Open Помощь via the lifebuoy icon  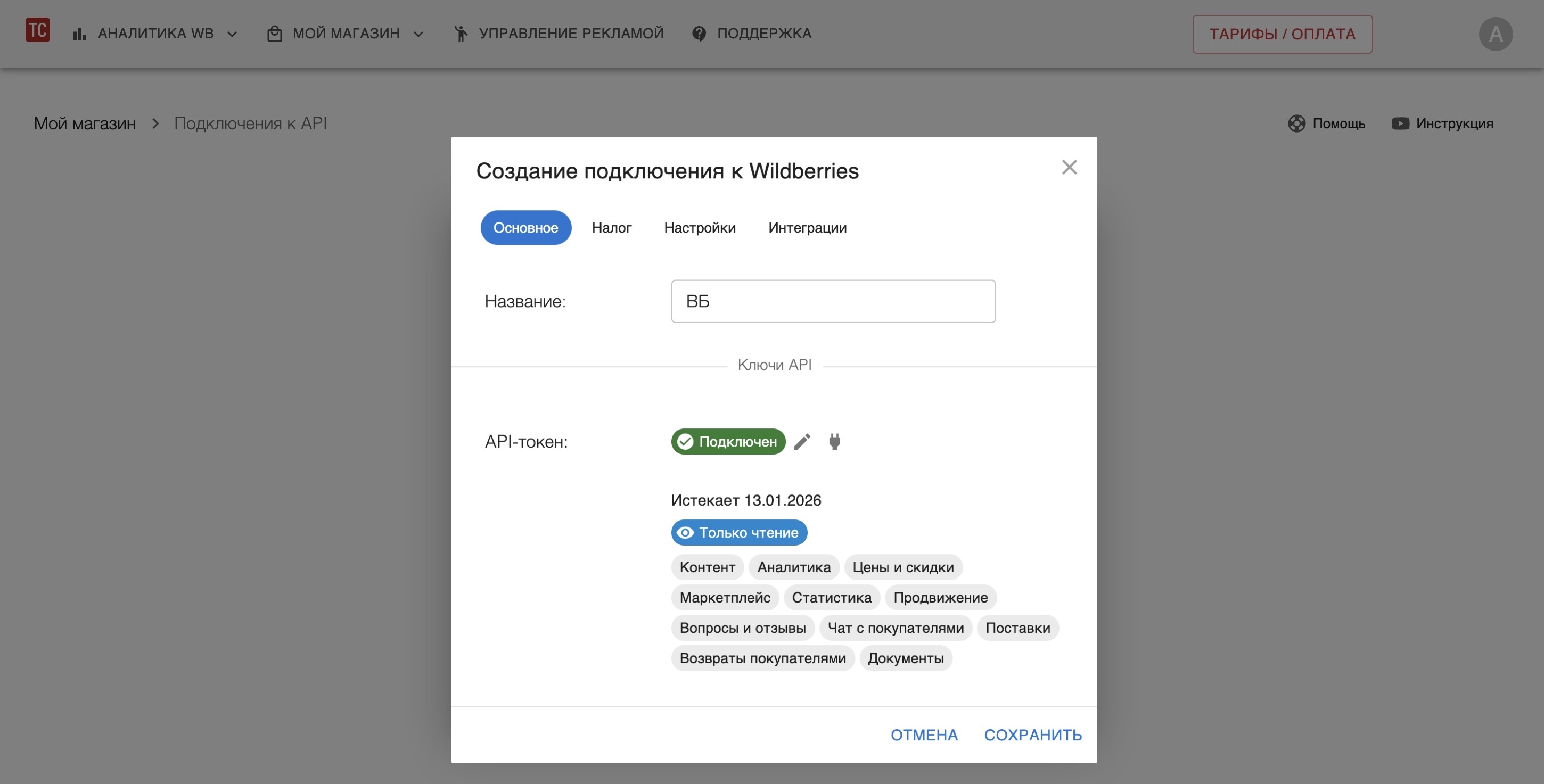tap(1297, 123)
